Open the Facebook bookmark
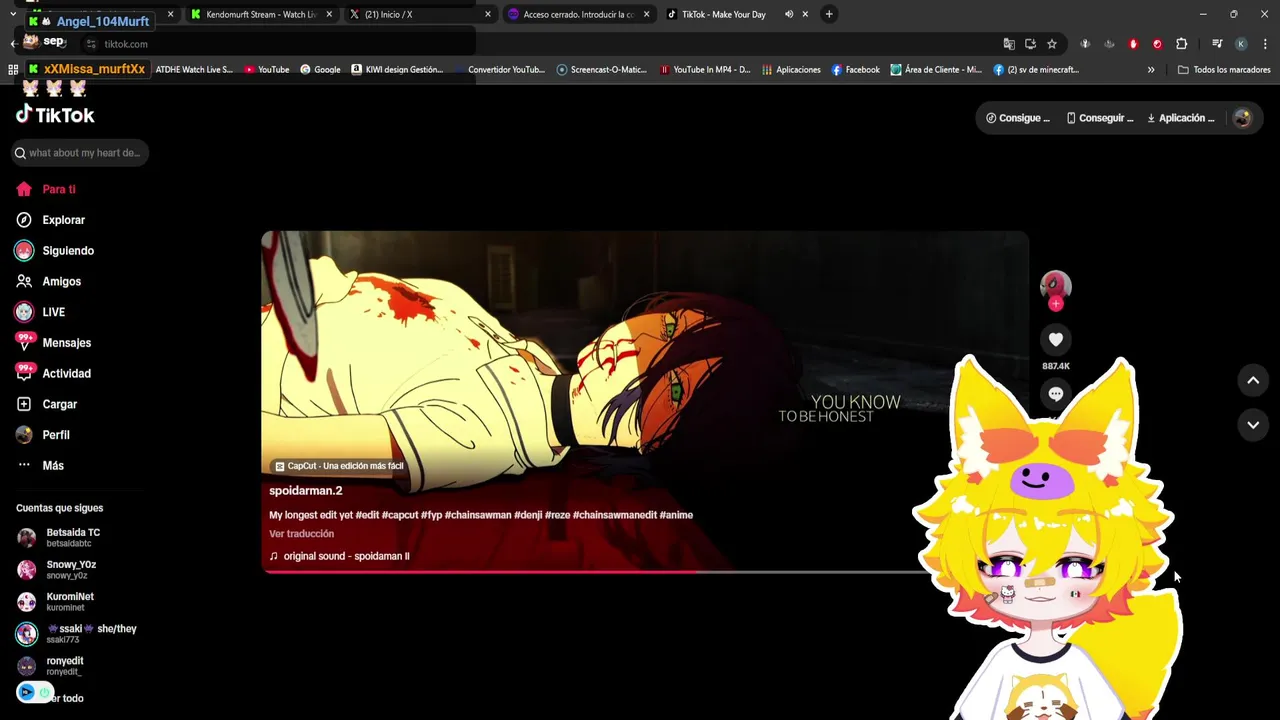The width and height of the screenshot is (1280, 720). [856, 70]
